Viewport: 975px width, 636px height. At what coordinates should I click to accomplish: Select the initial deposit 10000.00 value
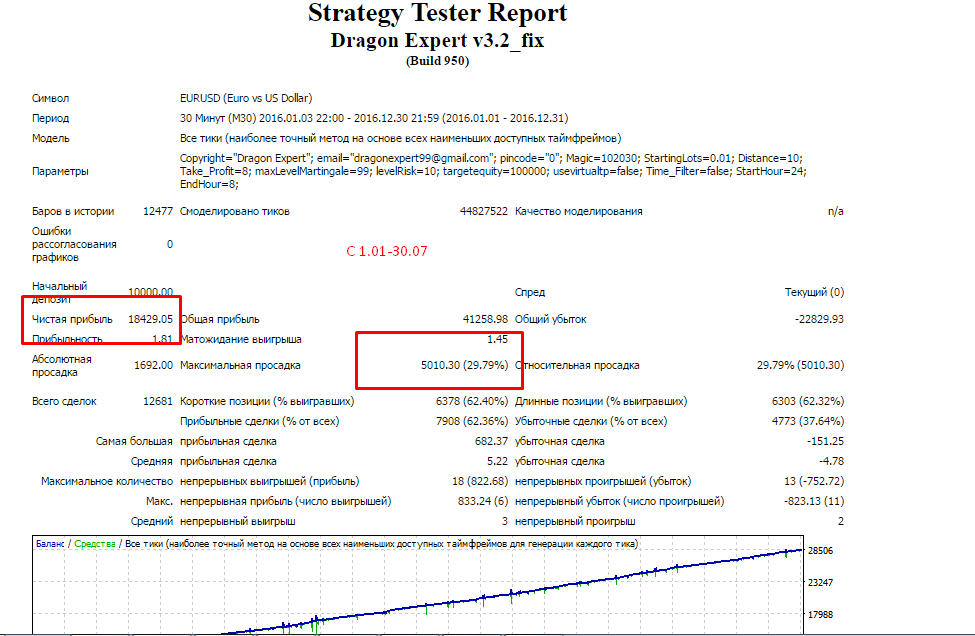pos(150,292)
